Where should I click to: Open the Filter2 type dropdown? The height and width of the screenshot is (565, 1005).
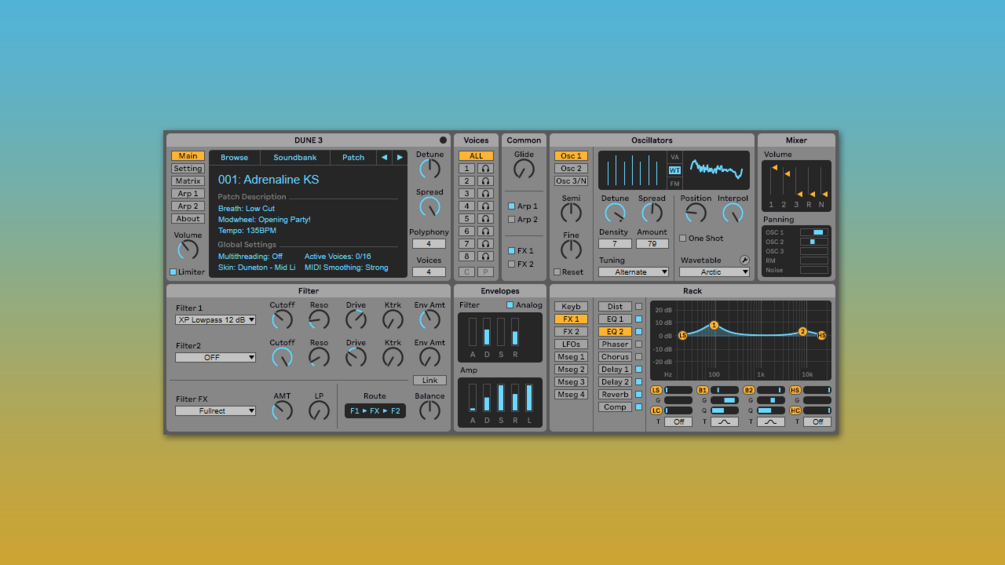pos(215,357)
